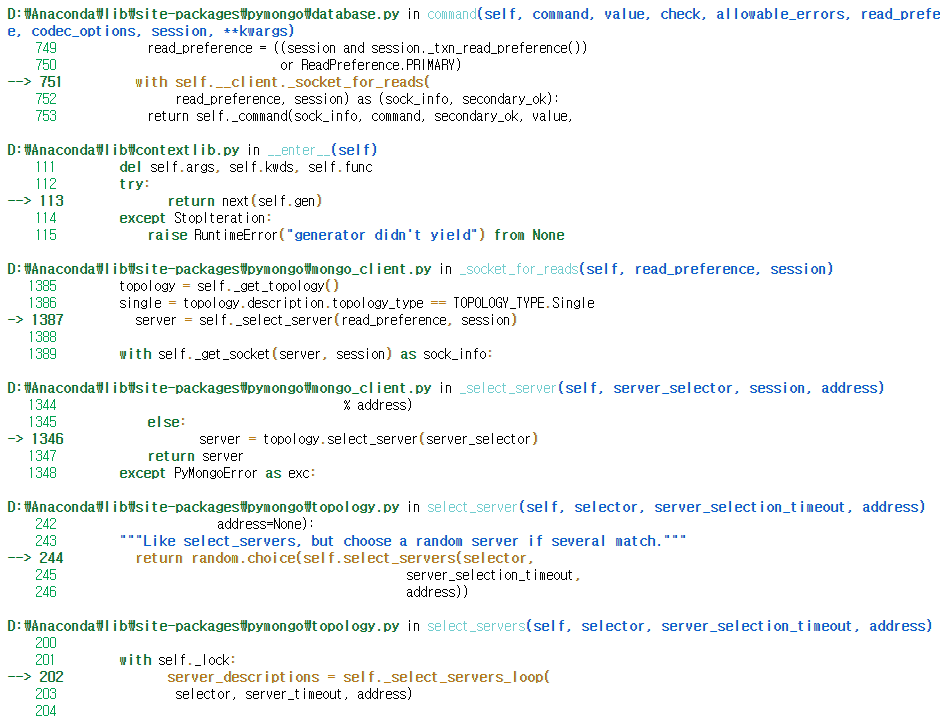Screen dimensions: 940x723
Task: Click 'codec_options, session, **kwargs)' signature continuation
Action: click(162, 31)
